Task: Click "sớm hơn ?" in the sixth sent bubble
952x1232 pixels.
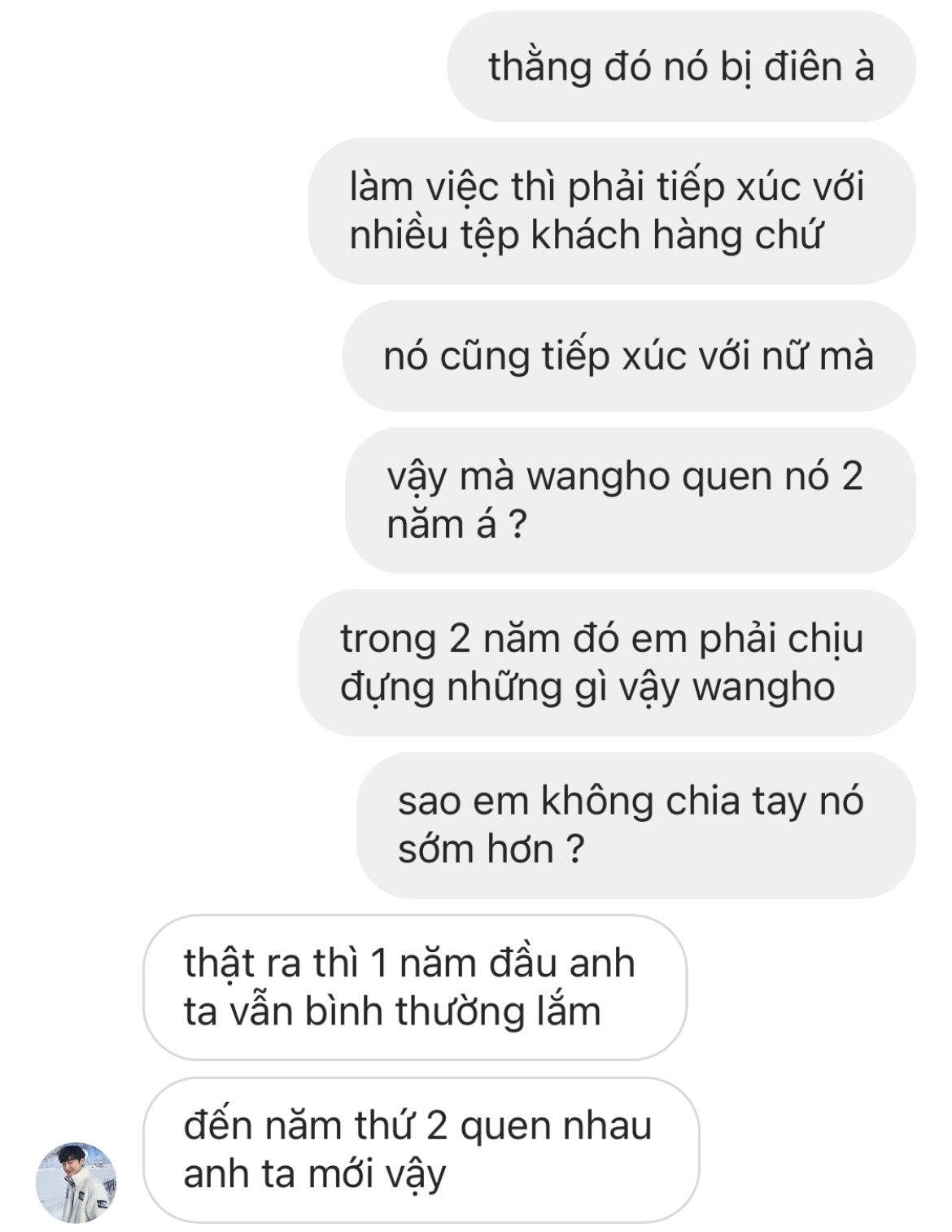Action: point(491,850)
